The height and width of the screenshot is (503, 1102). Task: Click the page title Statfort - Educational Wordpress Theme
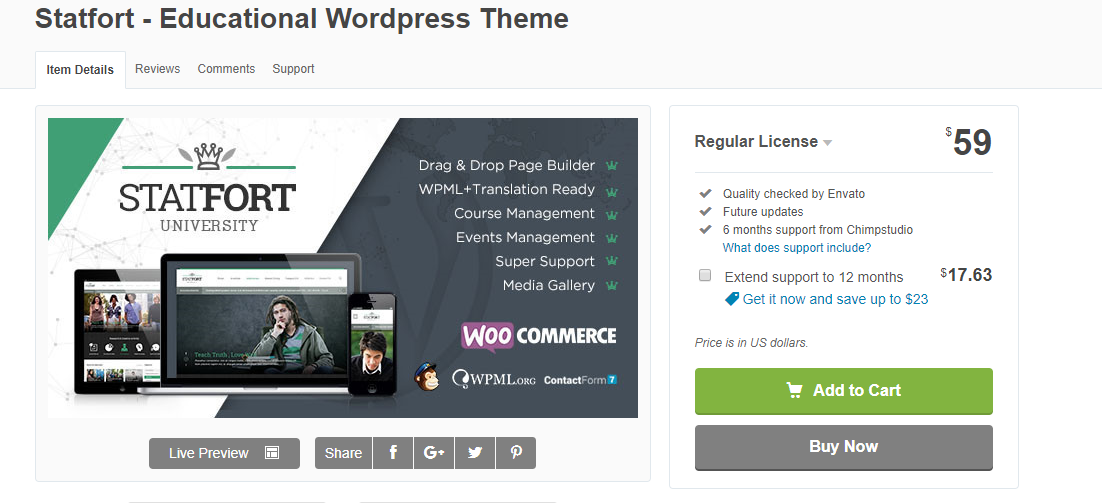click(x=302, y=18)
